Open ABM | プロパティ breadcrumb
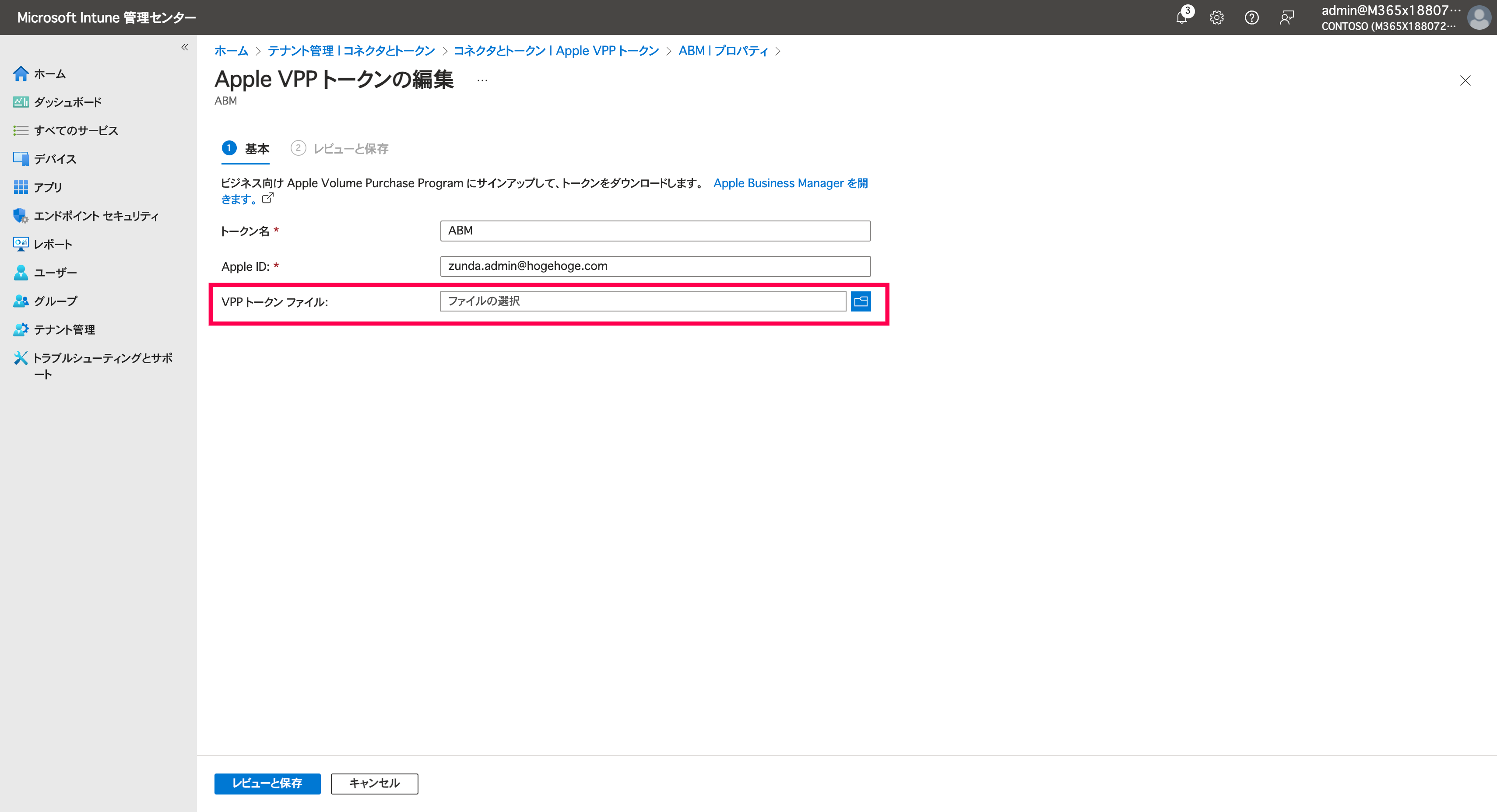This screenshot has height=812, width=1497. (723, 51)
